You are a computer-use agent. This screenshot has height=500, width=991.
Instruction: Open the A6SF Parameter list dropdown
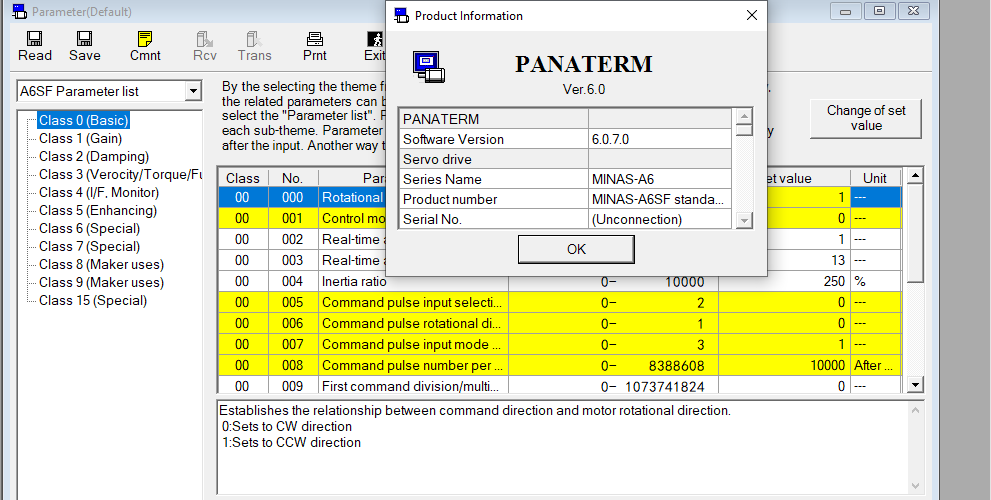click(192, 91)
